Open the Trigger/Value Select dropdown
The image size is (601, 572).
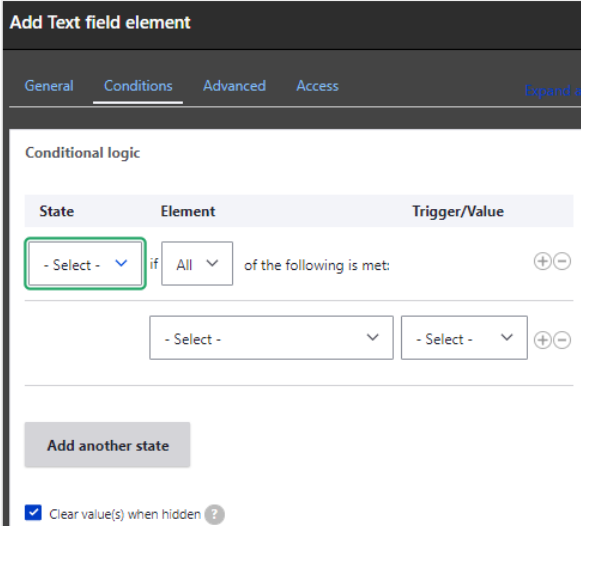tap(464, 338)
